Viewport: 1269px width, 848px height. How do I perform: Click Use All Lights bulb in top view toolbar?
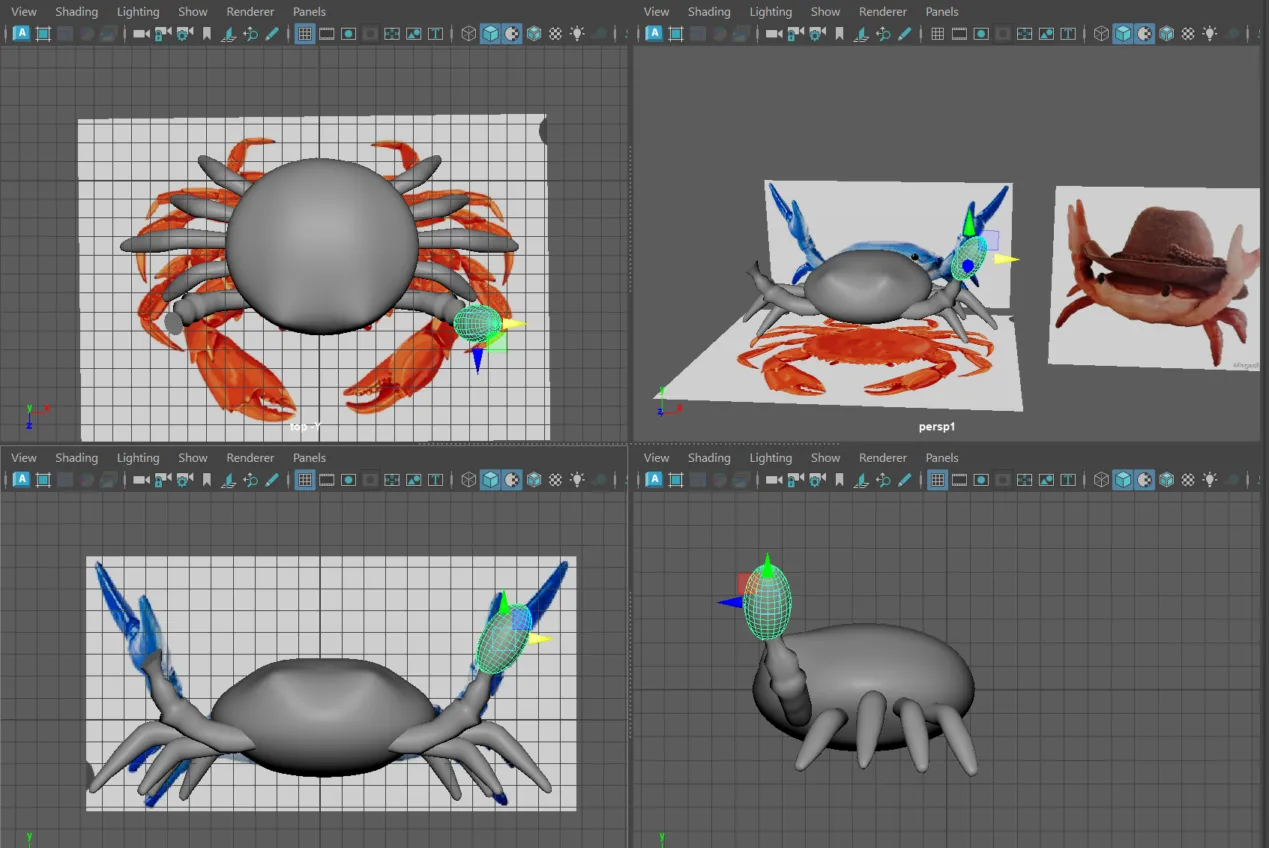coord(578,33)
